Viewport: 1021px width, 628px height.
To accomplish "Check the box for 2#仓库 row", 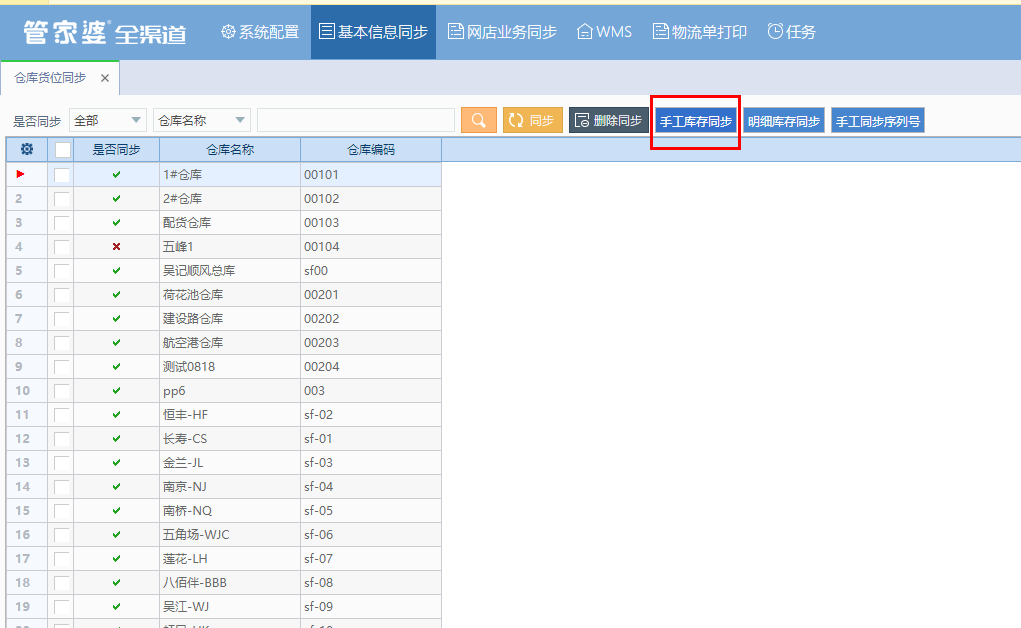I will [62, 199].
